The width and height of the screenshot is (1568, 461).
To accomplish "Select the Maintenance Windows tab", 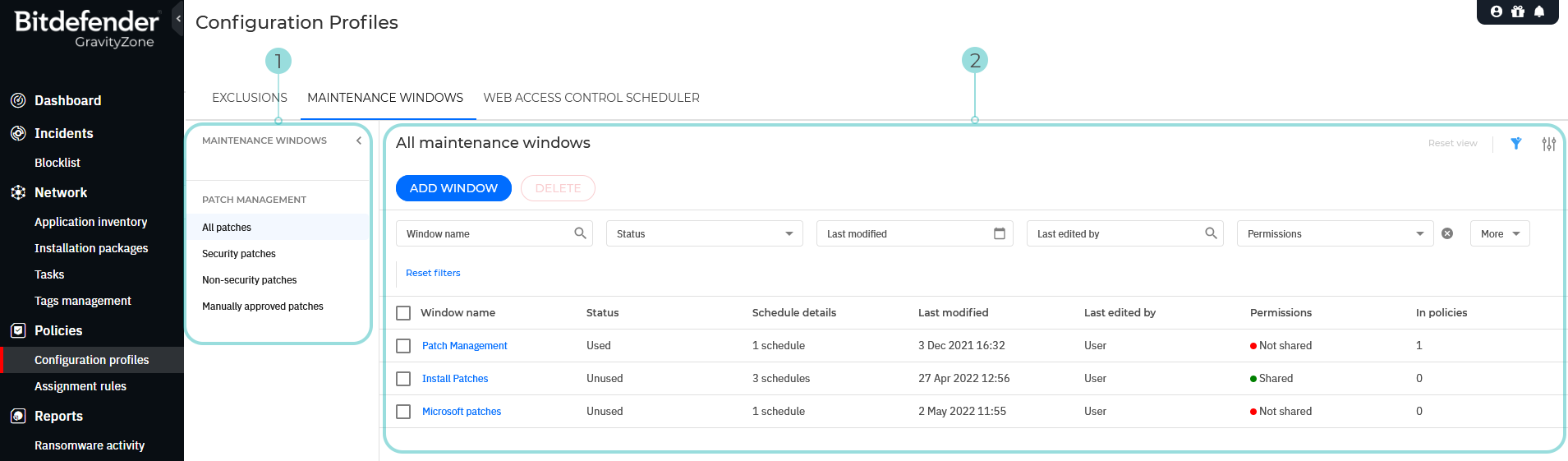I will click(385, 98).
